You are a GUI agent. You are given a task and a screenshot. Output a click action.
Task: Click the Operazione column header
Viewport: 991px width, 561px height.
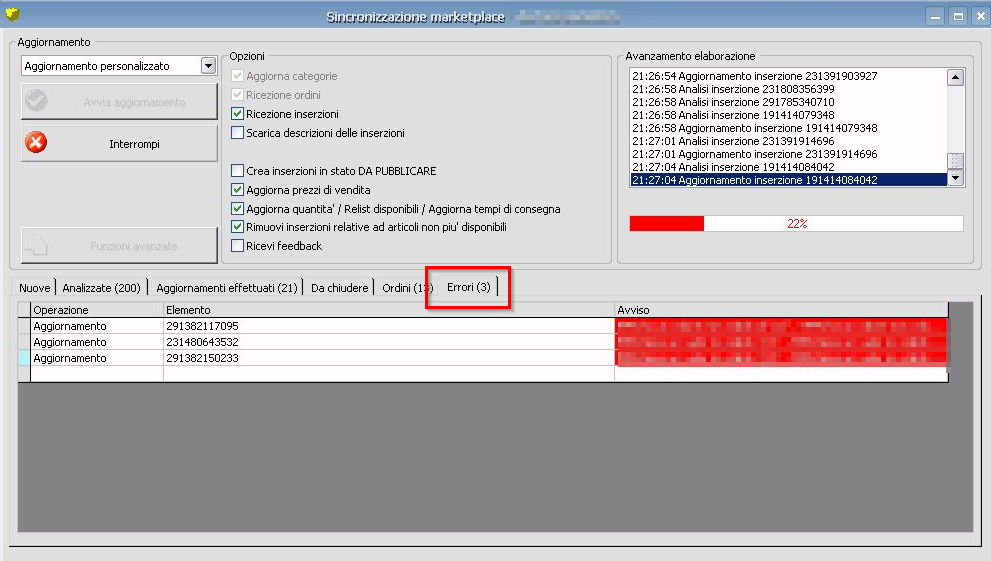97,310
